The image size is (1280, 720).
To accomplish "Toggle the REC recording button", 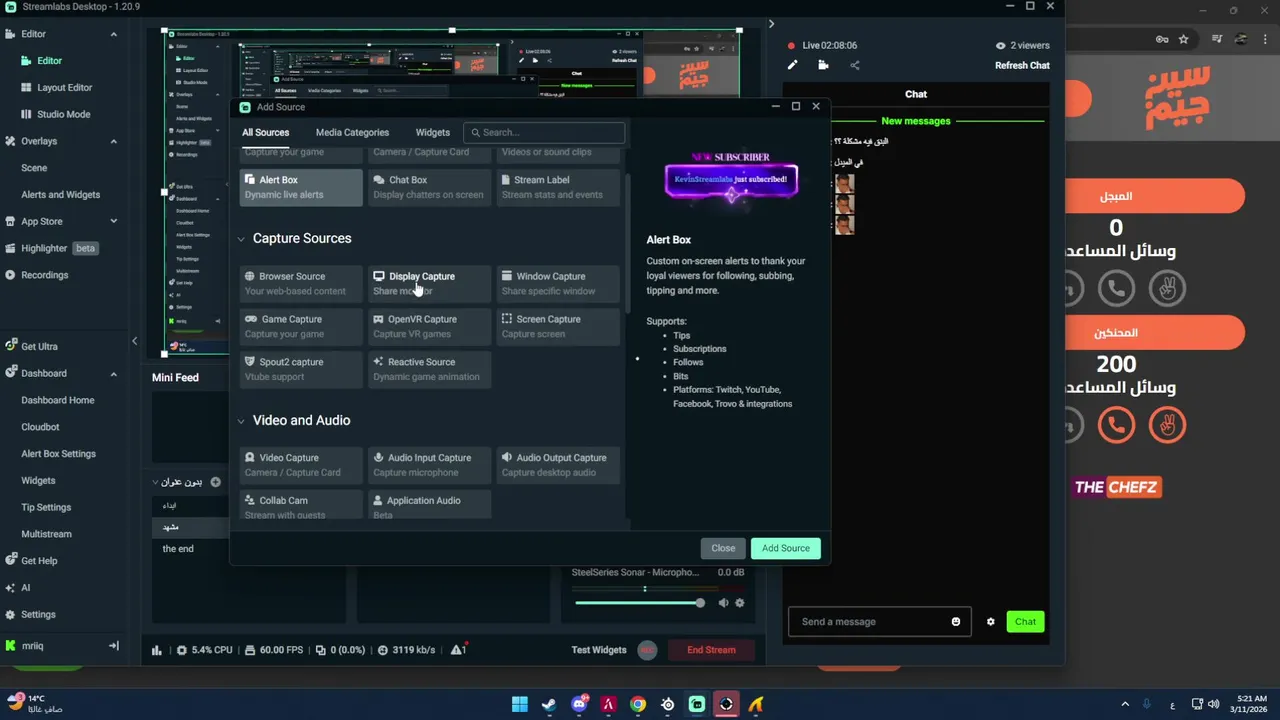I will tap(647, 650).
